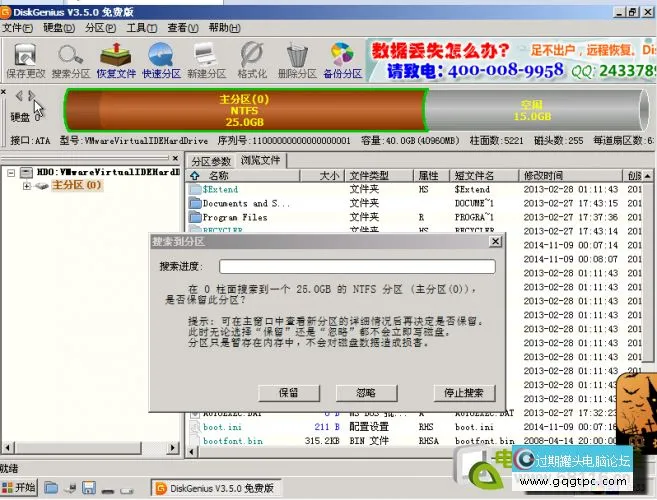The image size is (657, 500).
Task: Open the 备份分区 (backup partition) tool
Action: pos(342,61)
